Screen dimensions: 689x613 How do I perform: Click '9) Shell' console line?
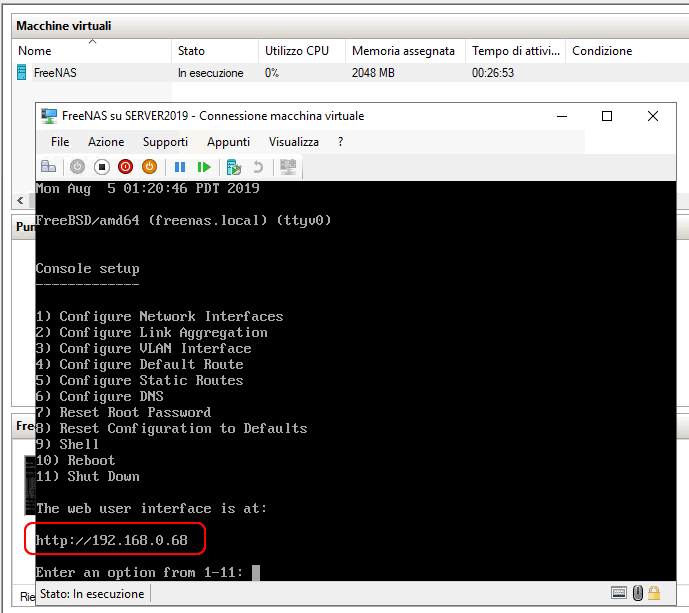coord(67,444)
